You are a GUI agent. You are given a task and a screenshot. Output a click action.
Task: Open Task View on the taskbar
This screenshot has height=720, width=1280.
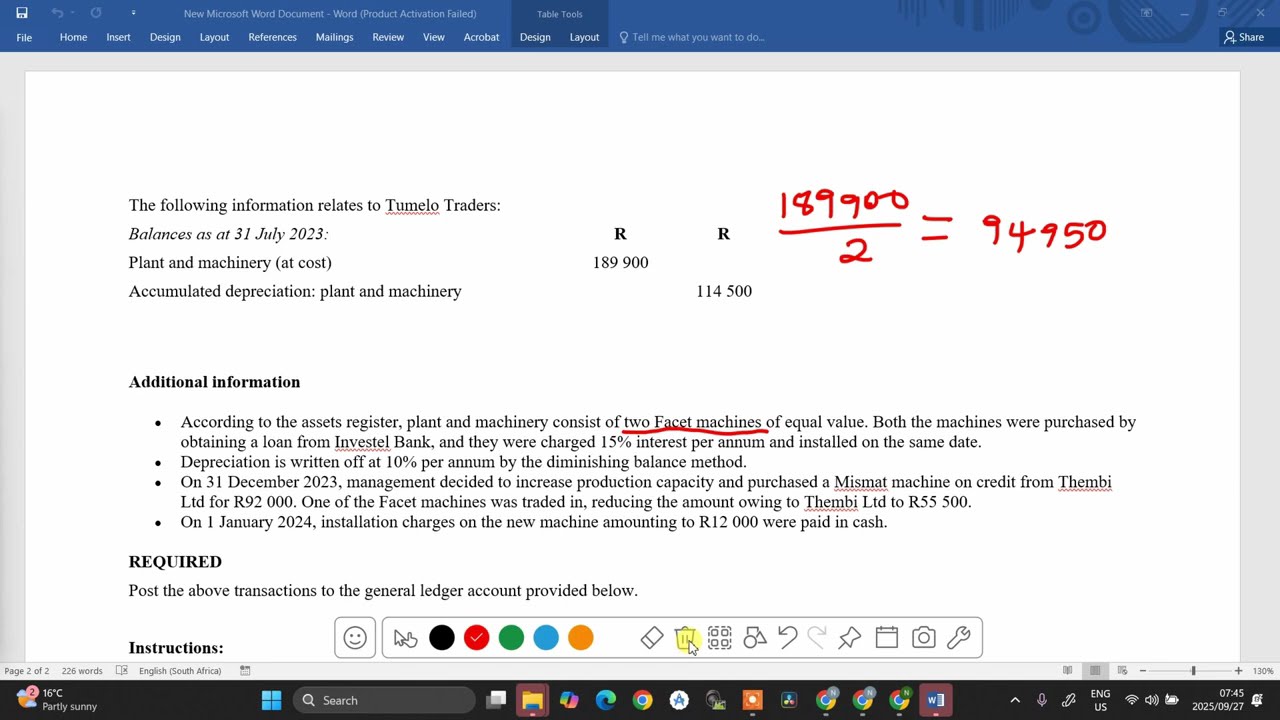pos(496,700)
